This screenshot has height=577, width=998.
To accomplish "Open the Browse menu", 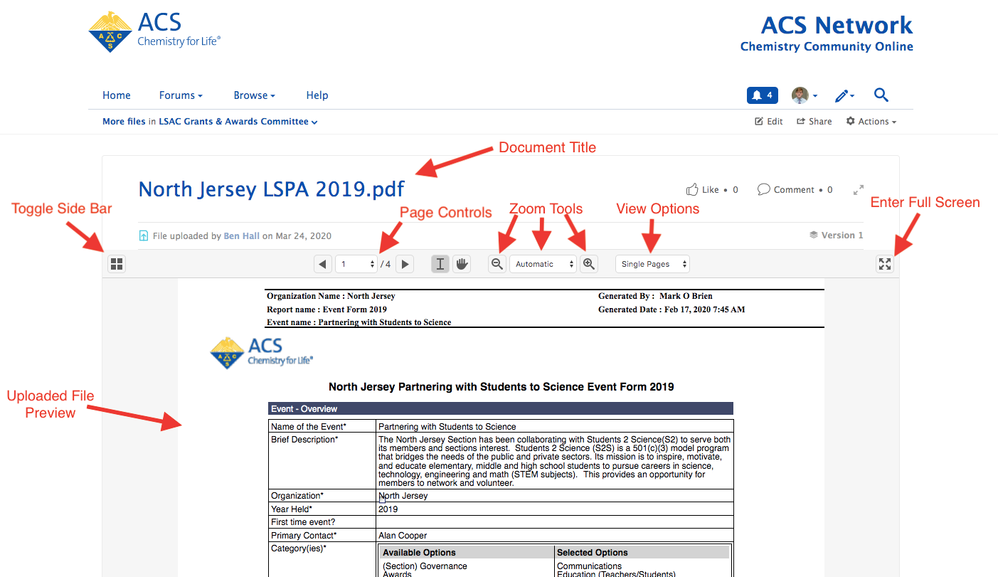I will [x=254, y=95].
